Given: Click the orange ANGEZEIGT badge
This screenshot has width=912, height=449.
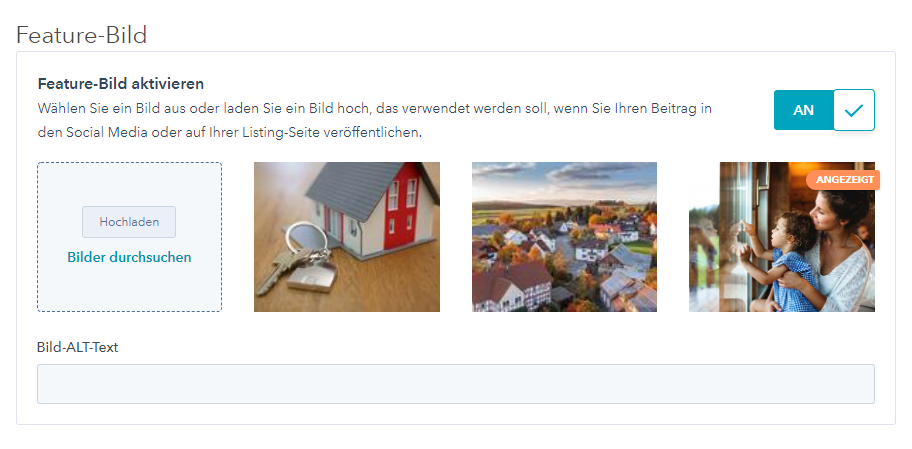Looking at the screenshot, I should (x=844, y=180).
